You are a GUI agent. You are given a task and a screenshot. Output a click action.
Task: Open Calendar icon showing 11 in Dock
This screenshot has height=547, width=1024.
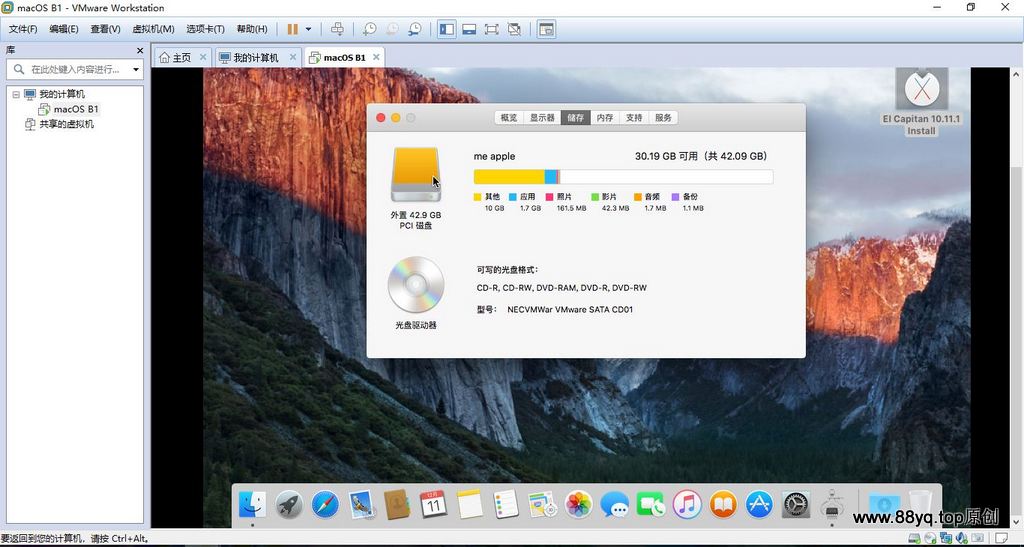click(433, 505)
